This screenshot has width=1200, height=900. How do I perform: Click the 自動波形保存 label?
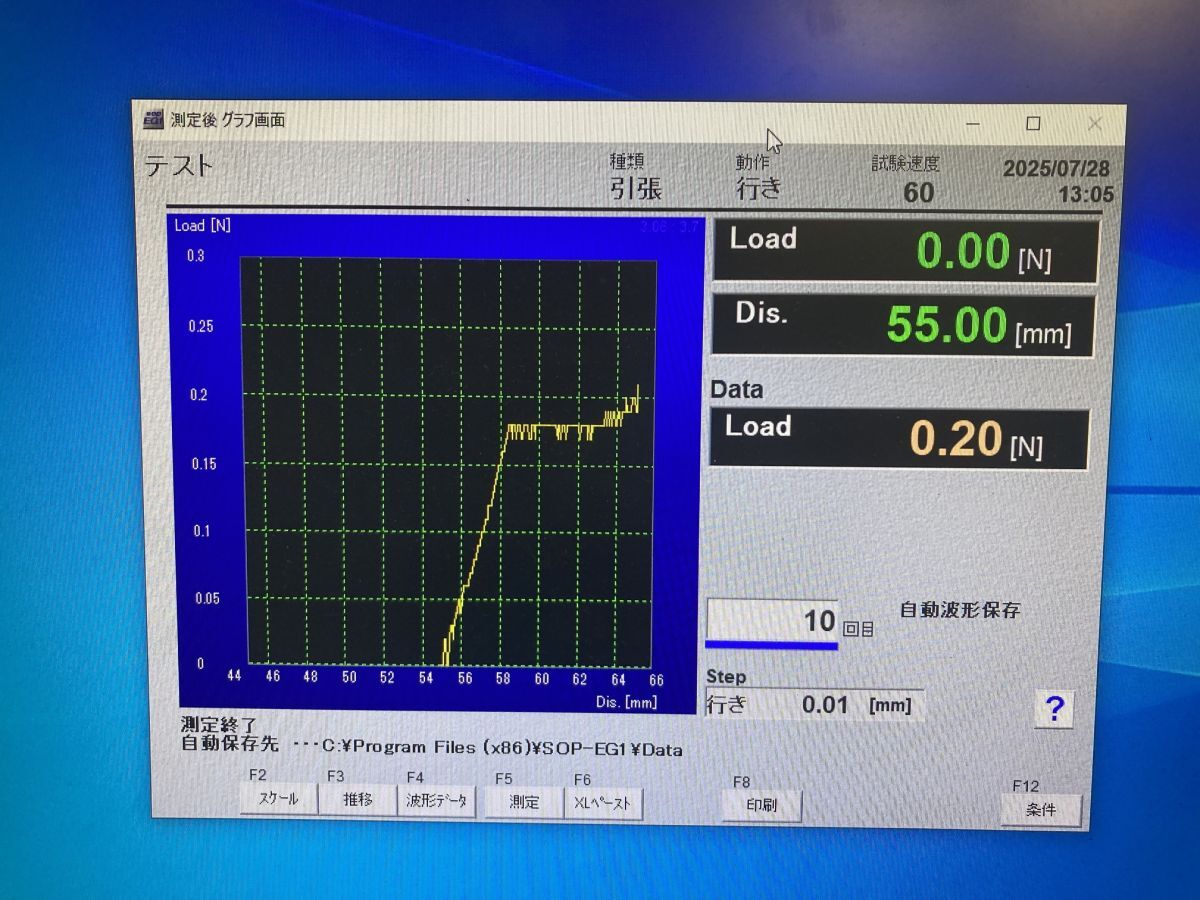tap(960, 610)
